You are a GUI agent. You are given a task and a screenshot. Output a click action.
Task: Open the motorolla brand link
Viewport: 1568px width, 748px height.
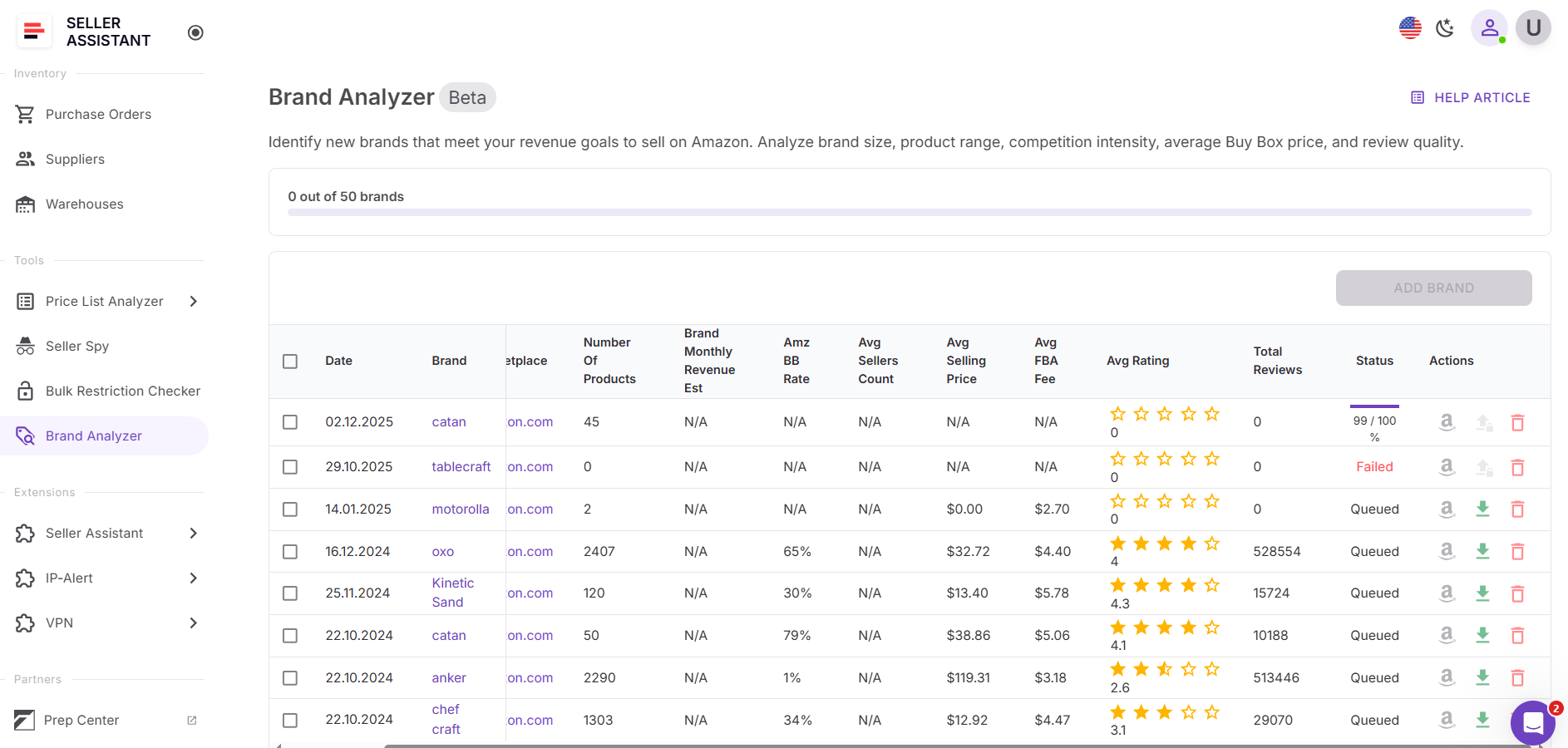coord(461,509)
